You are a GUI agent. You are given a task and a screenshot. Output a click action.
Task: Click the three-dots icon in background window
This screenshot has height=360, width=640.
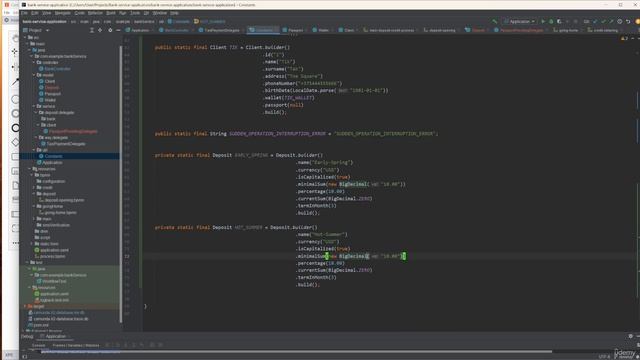(x=15, y=243)
